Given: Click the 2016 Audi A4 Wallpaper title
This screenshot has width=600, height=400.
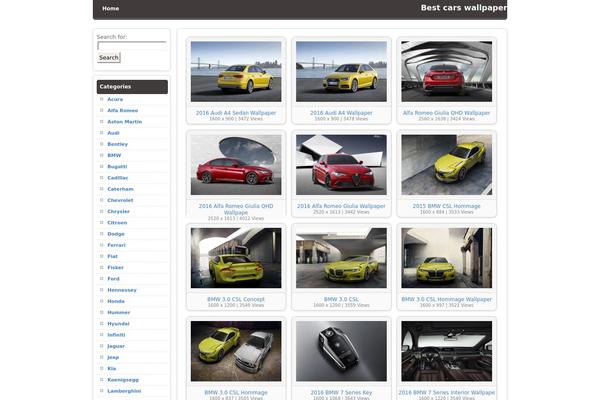Looking at the screenshot, I should coord(341,113).
